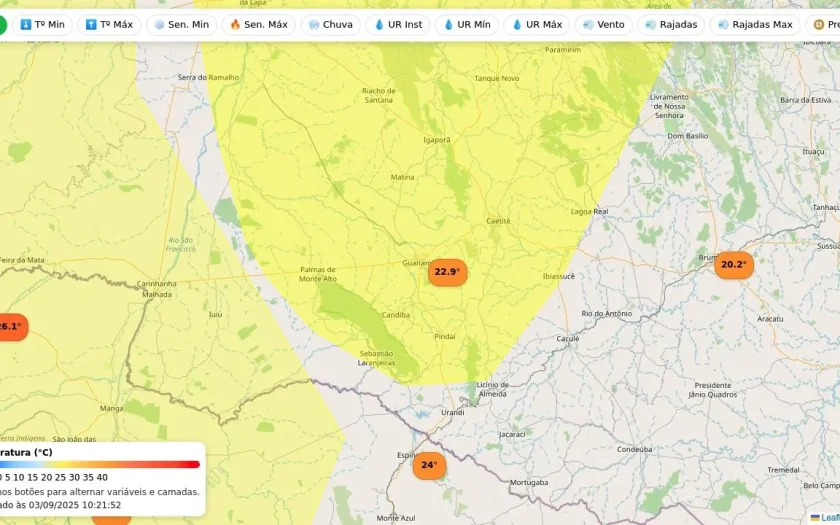This screenshot has height=525, width=840.
Task: Click the Pindaí town label
Action: click(x=445, y=336)
